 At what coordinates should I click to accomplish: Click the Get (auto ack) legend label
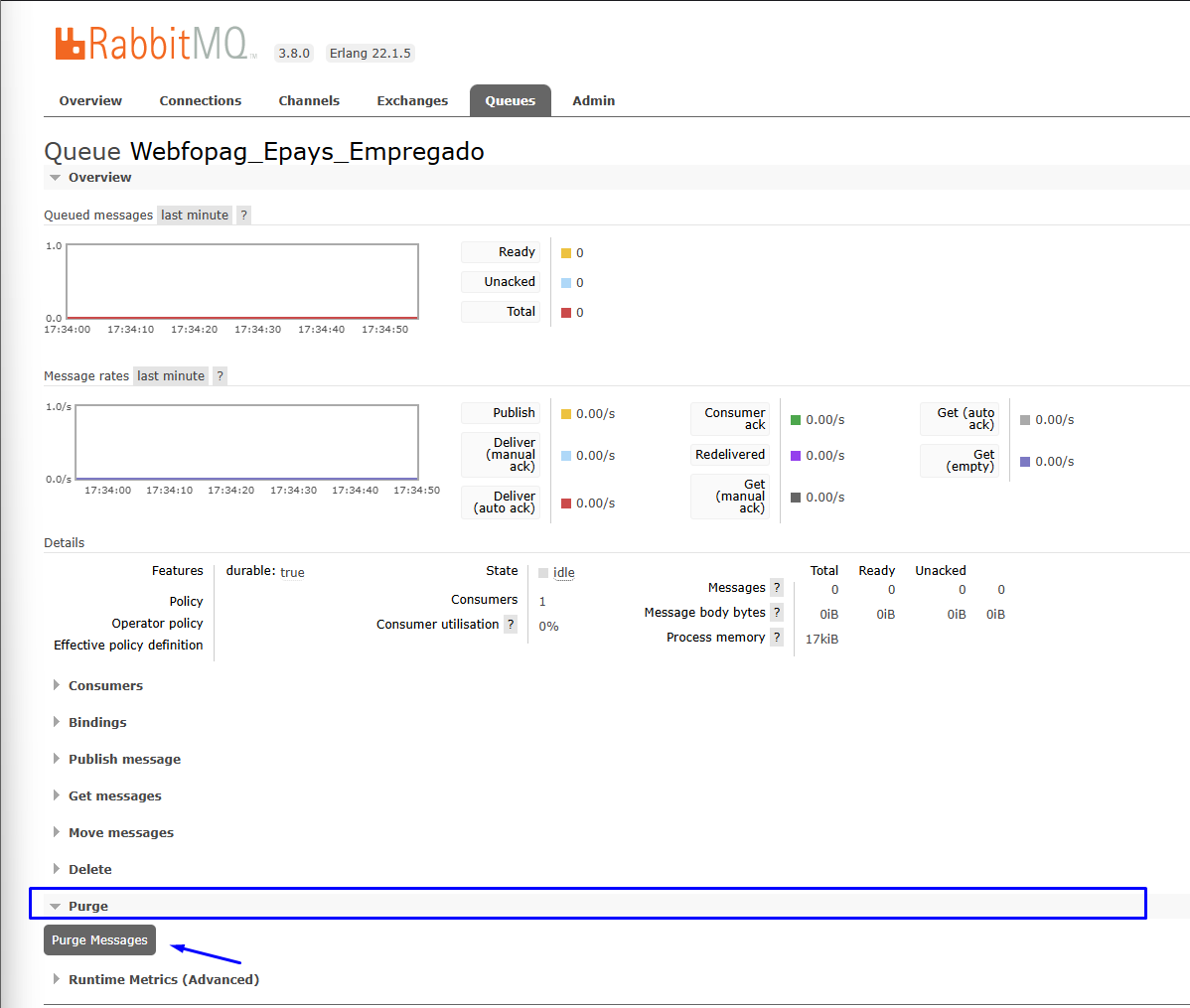[960, 419]
